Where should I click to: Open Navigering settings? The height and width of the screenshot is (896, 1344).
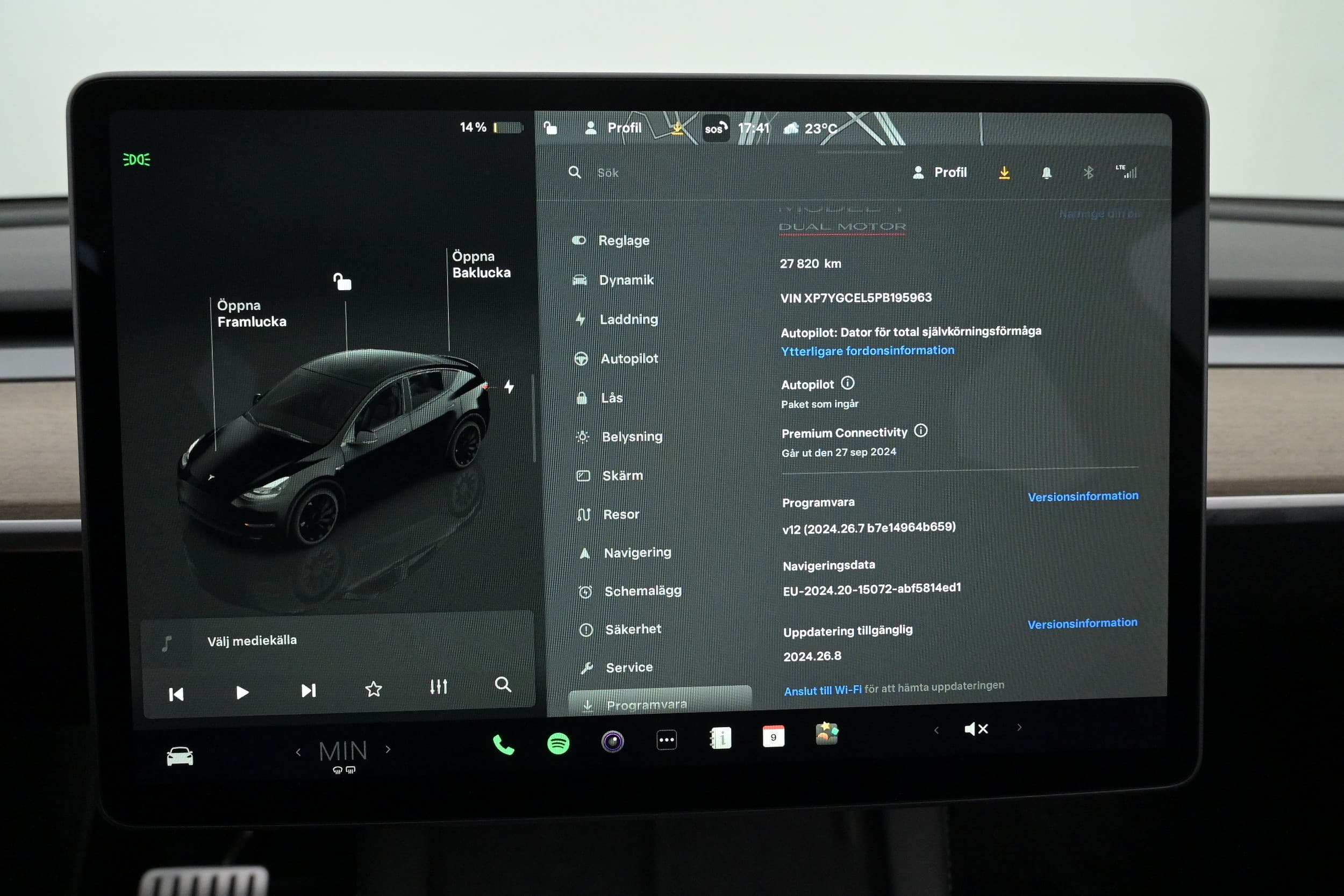(x=625, y=553)
